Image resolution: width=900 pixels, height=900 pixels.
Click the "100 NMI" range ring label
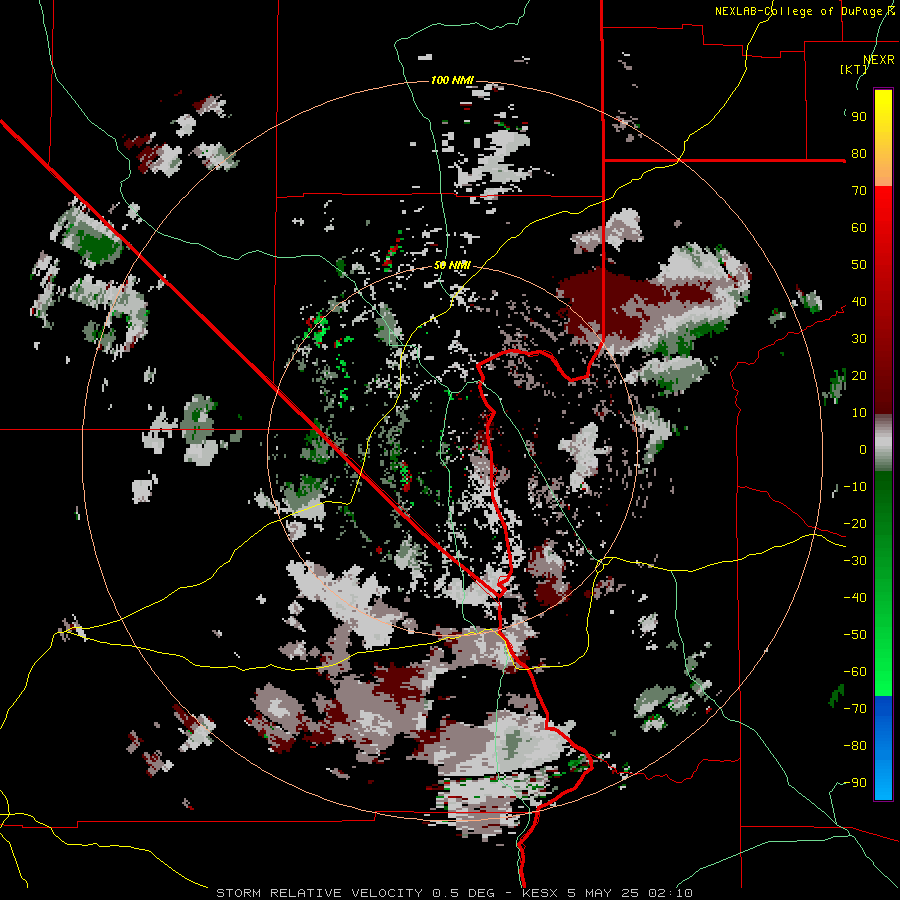point(452,80)
